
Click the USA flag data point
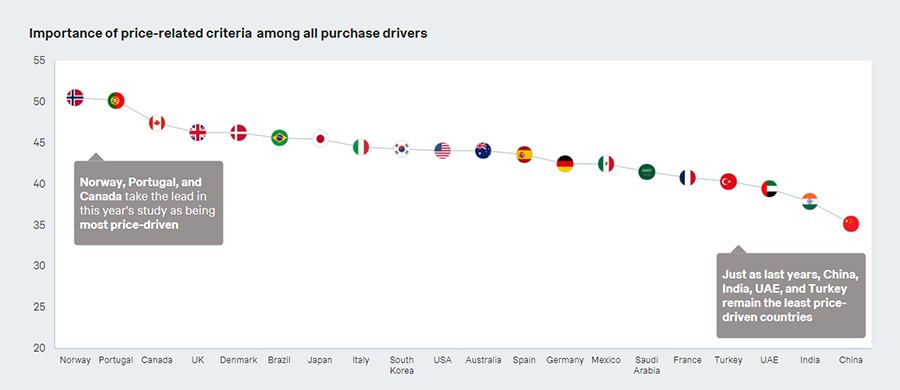tap(443, 150)
